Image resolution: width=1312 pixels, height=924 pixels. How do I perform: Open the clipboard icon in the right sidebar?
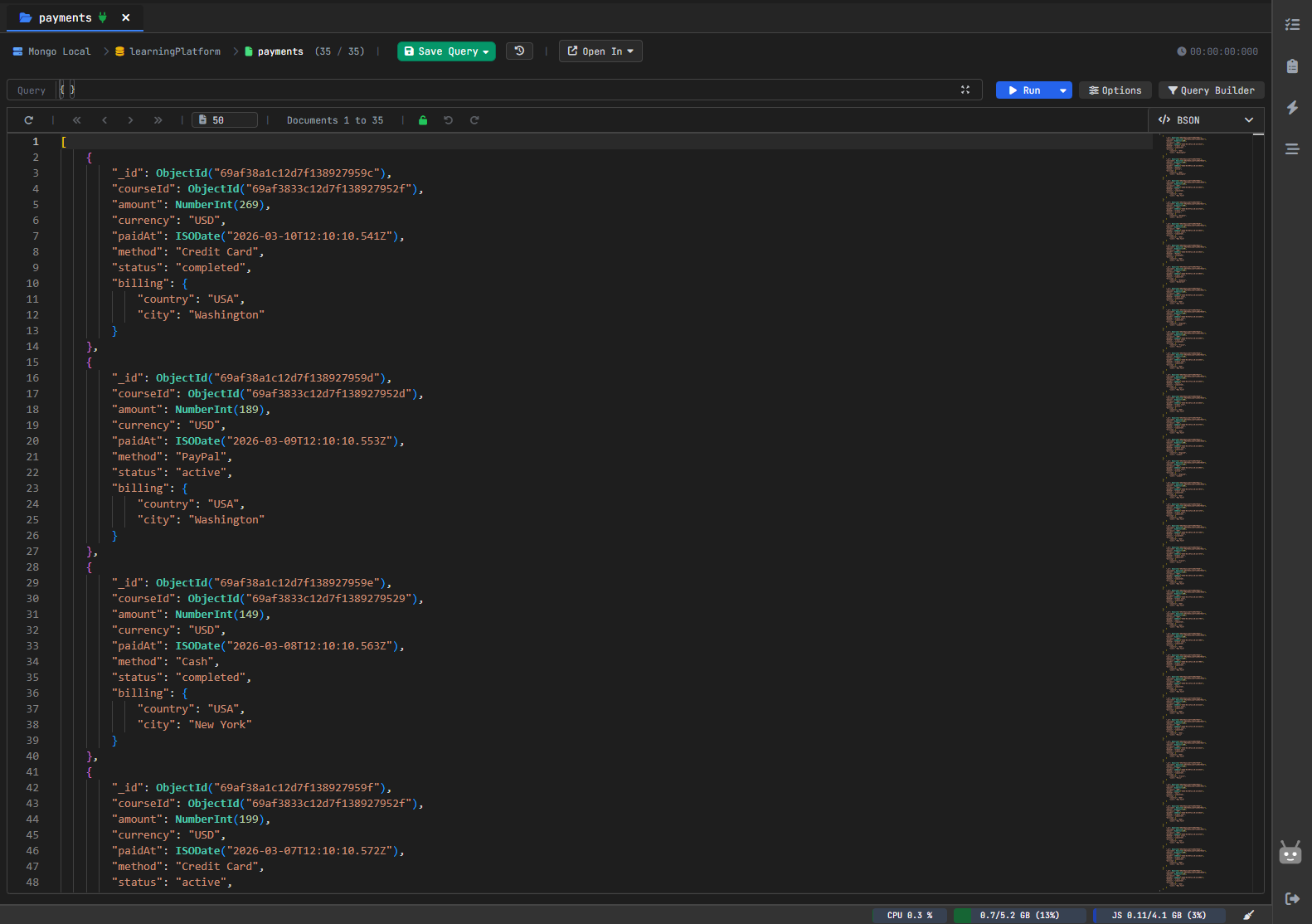[1292, 66]
